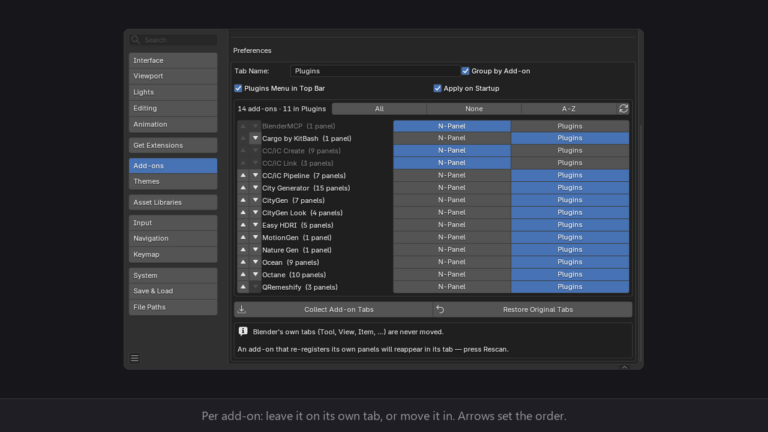
Task: Toggle Group by Add-on checkbox
Action: [465, 71]
